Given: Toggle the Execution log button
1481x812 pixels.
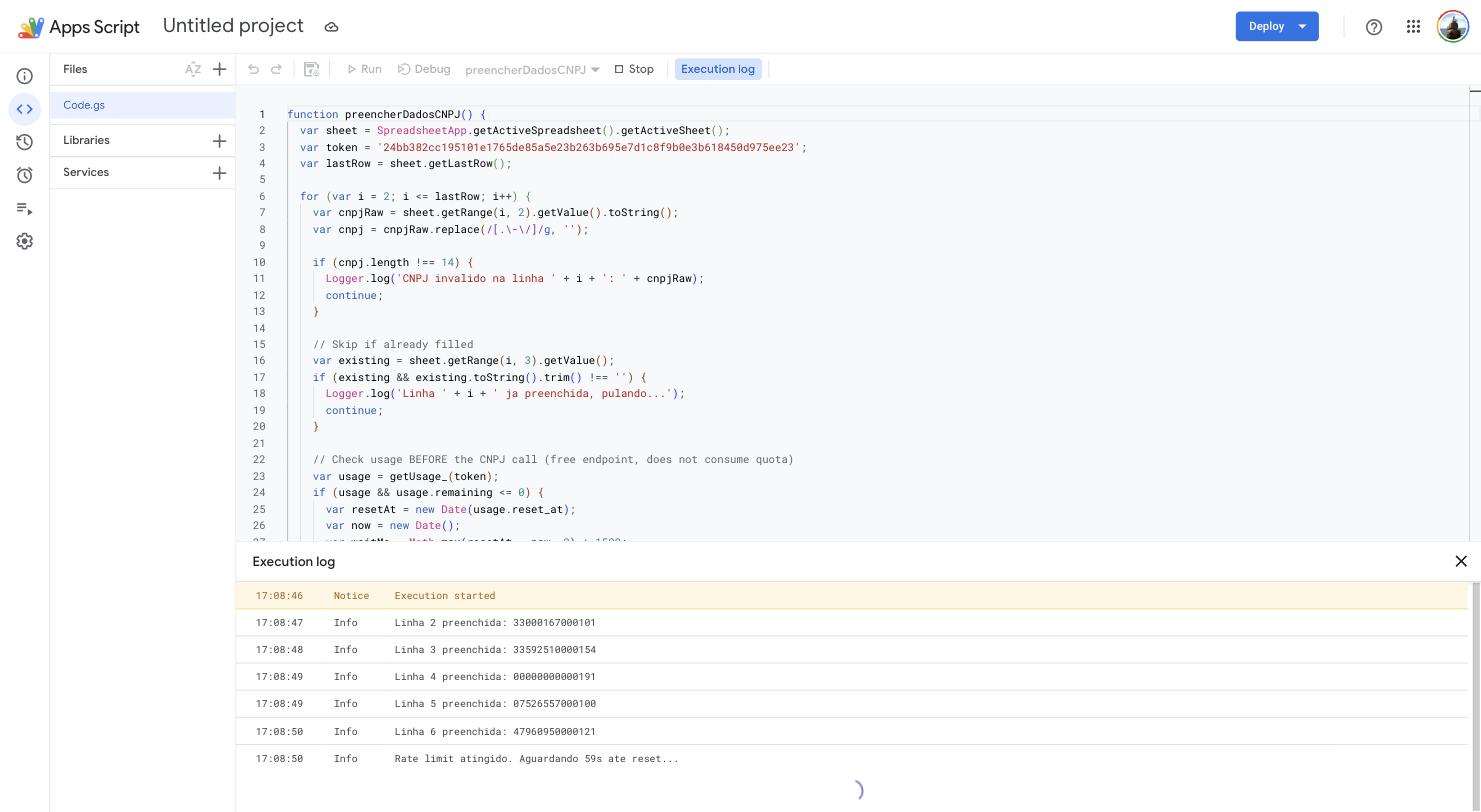Looking at the screenshot, I should (718, 69).
